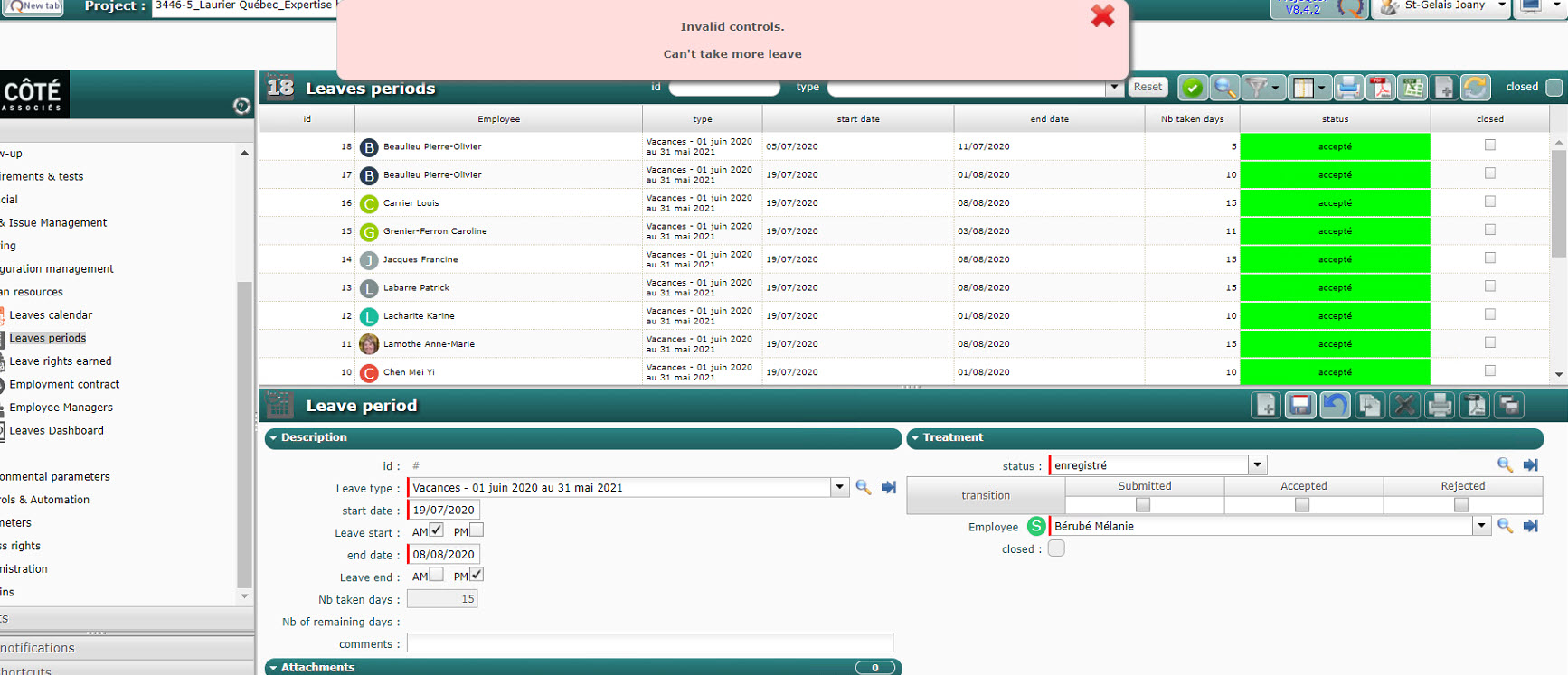This screenshot has width=1568, height=675.
Task: Uncheck the Leave end PM checkbox
Action: coord(477,575)
